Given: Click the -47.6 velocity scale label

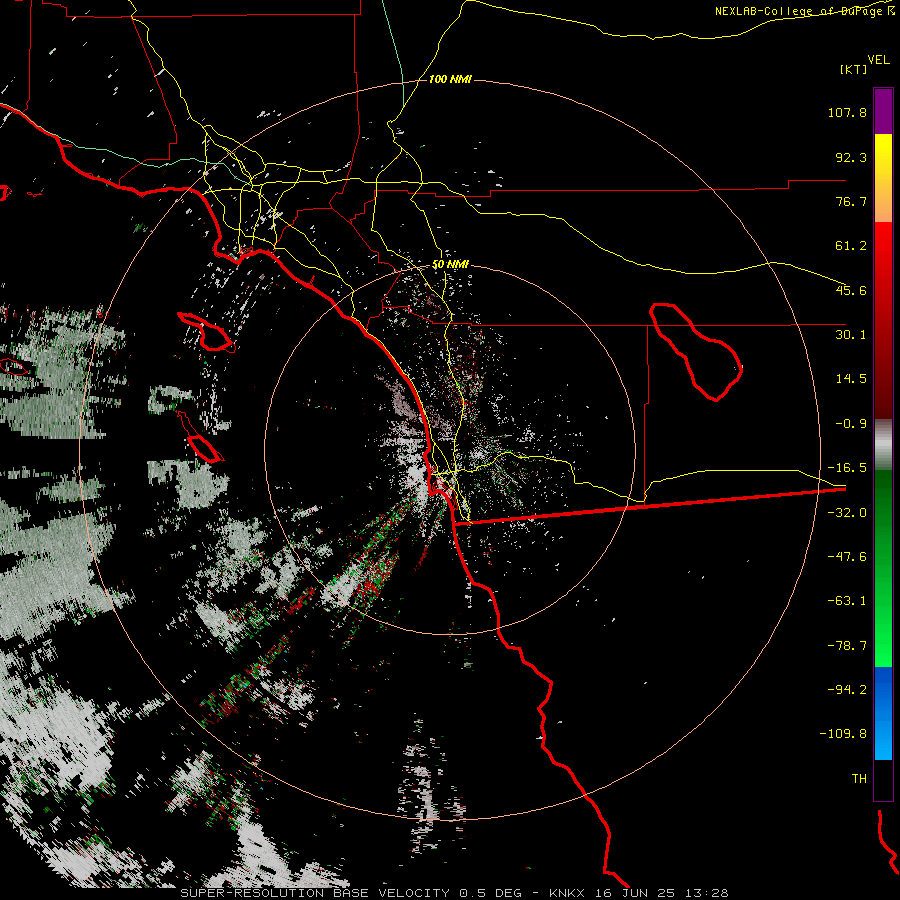Looking at the screenshot, I should point(847,557).
